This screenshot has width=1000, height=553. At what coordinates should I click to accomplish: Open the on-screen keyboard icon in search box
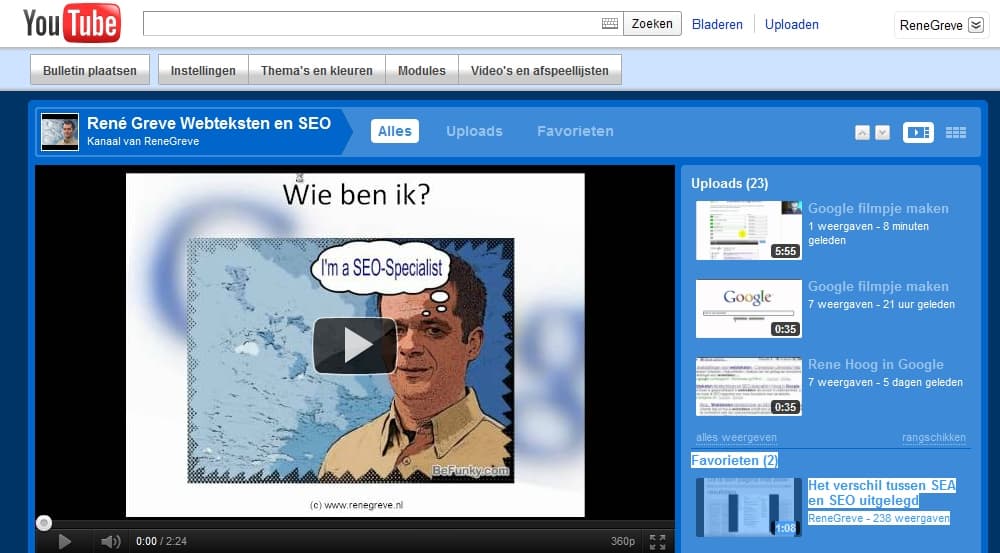point(610,24)
